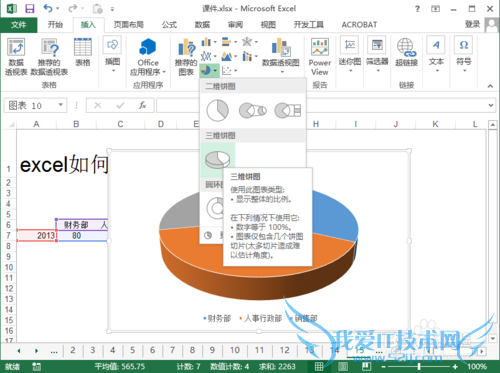Select column A header
Viewport: 500px width, 373px height.
36,124
